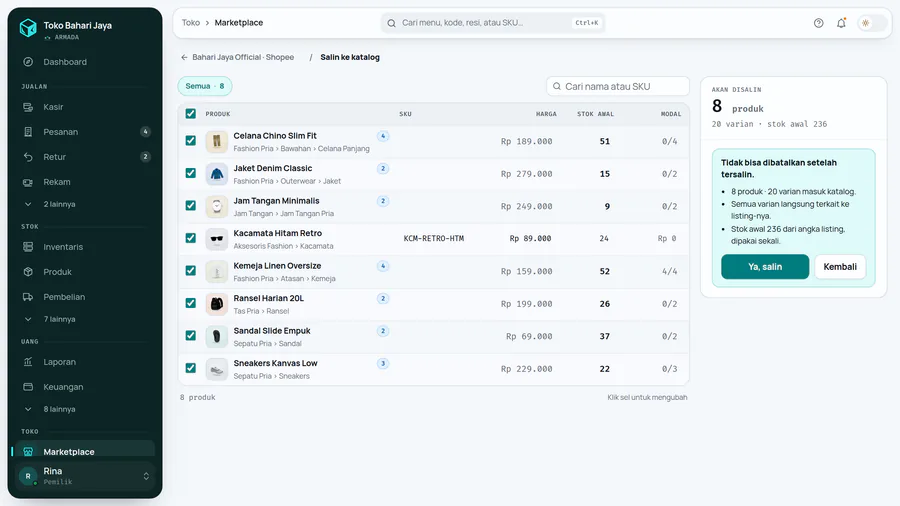Uncheck Sneakers Kanvas Low row
Screen dimensions: 900x506
tap(191, 368)
